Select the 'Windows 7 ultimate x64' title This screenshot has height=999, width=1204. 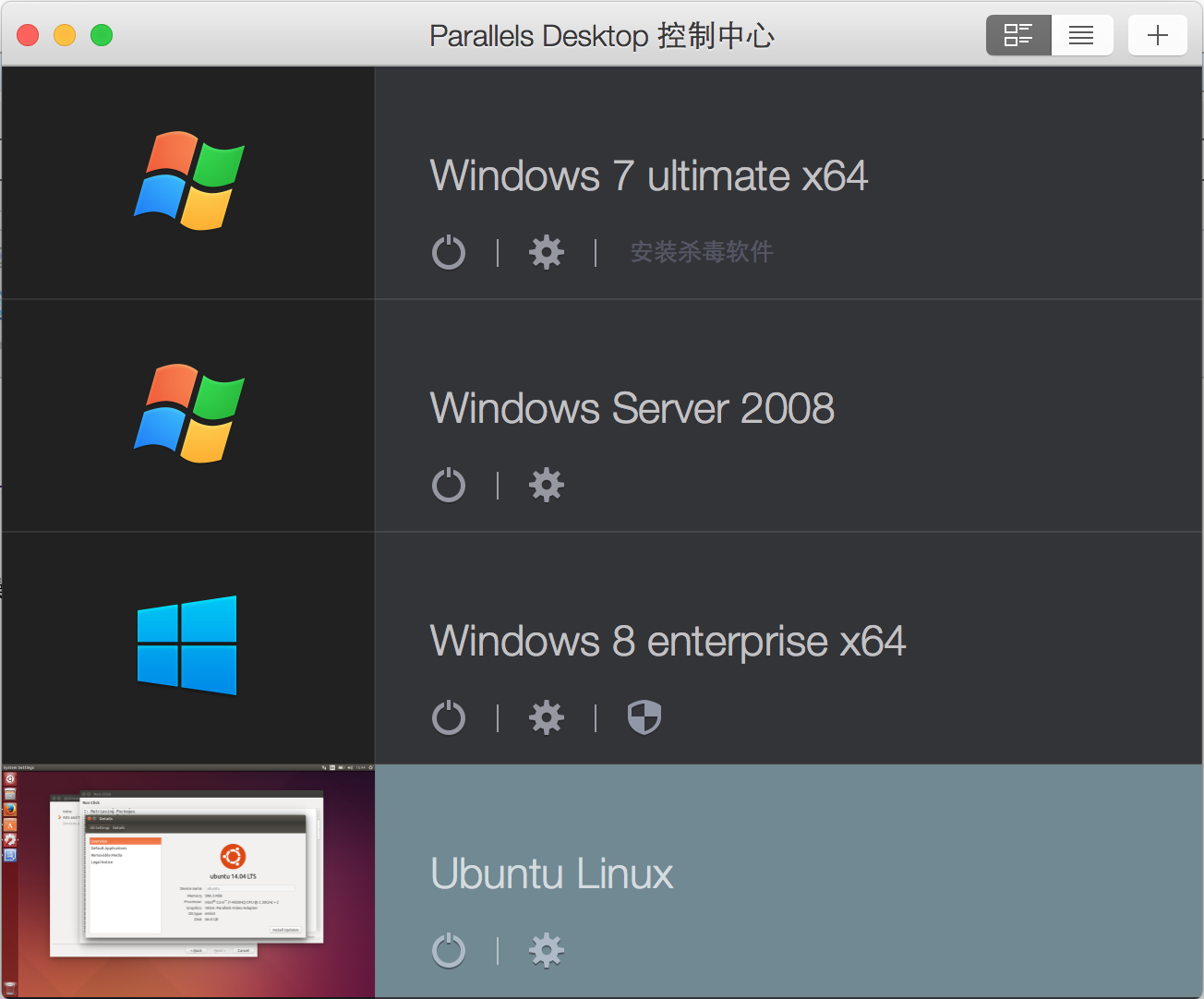tap(649, 175)
